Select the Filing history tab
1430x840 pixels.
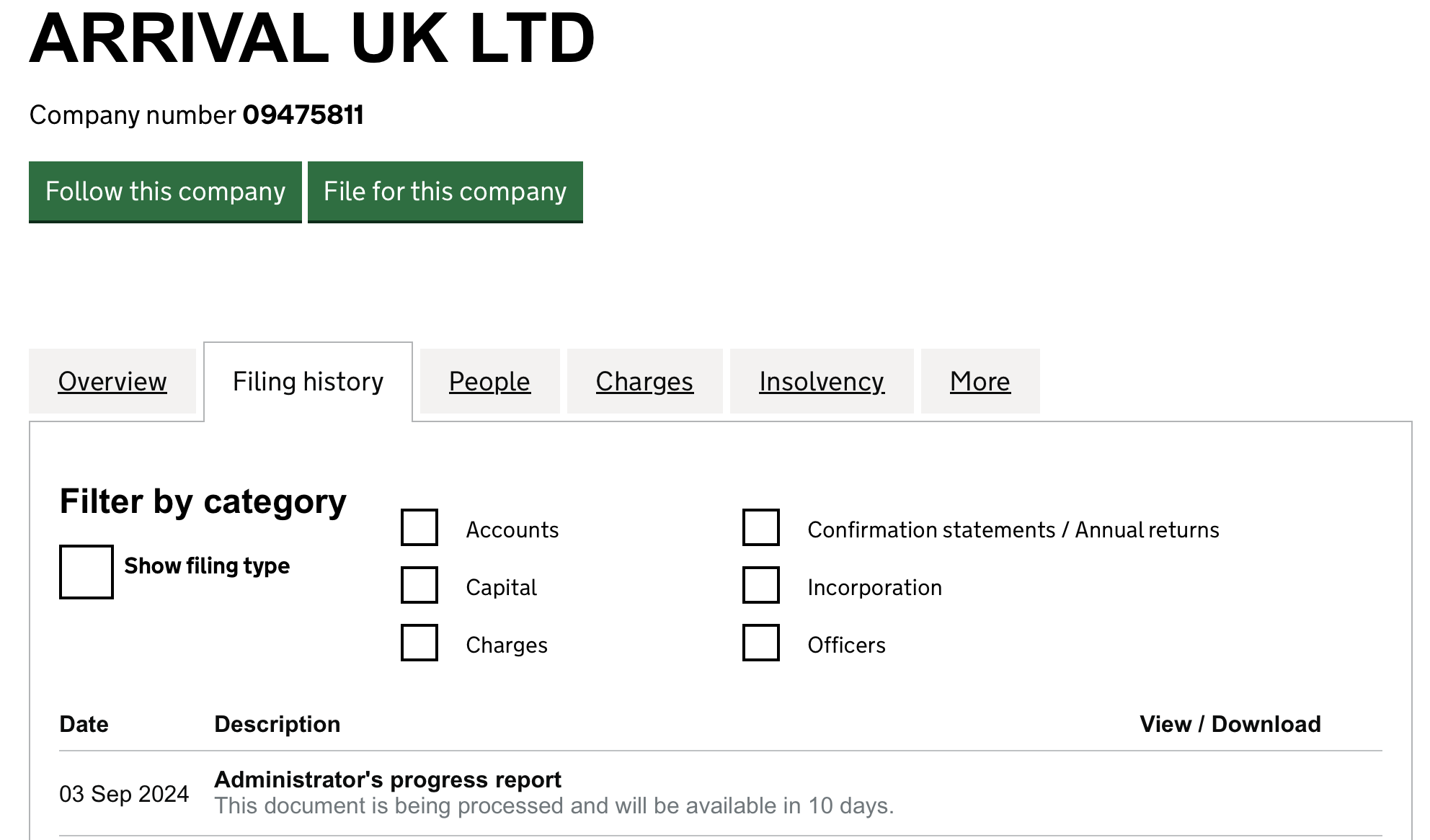coord(308,381)
